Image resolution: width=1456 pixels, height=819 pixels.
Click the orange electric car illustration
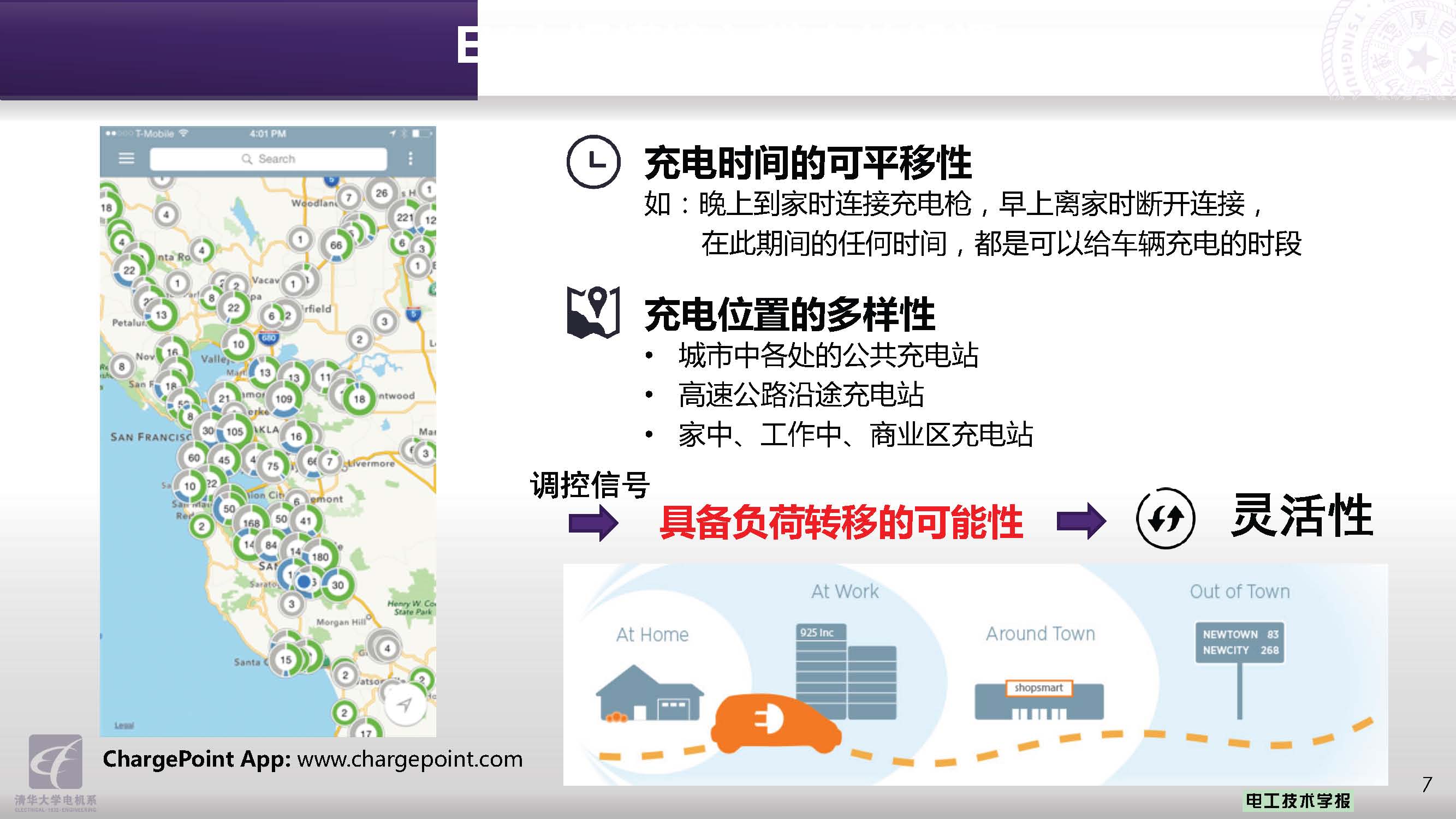pyautogui.click(x=775, y=723)
